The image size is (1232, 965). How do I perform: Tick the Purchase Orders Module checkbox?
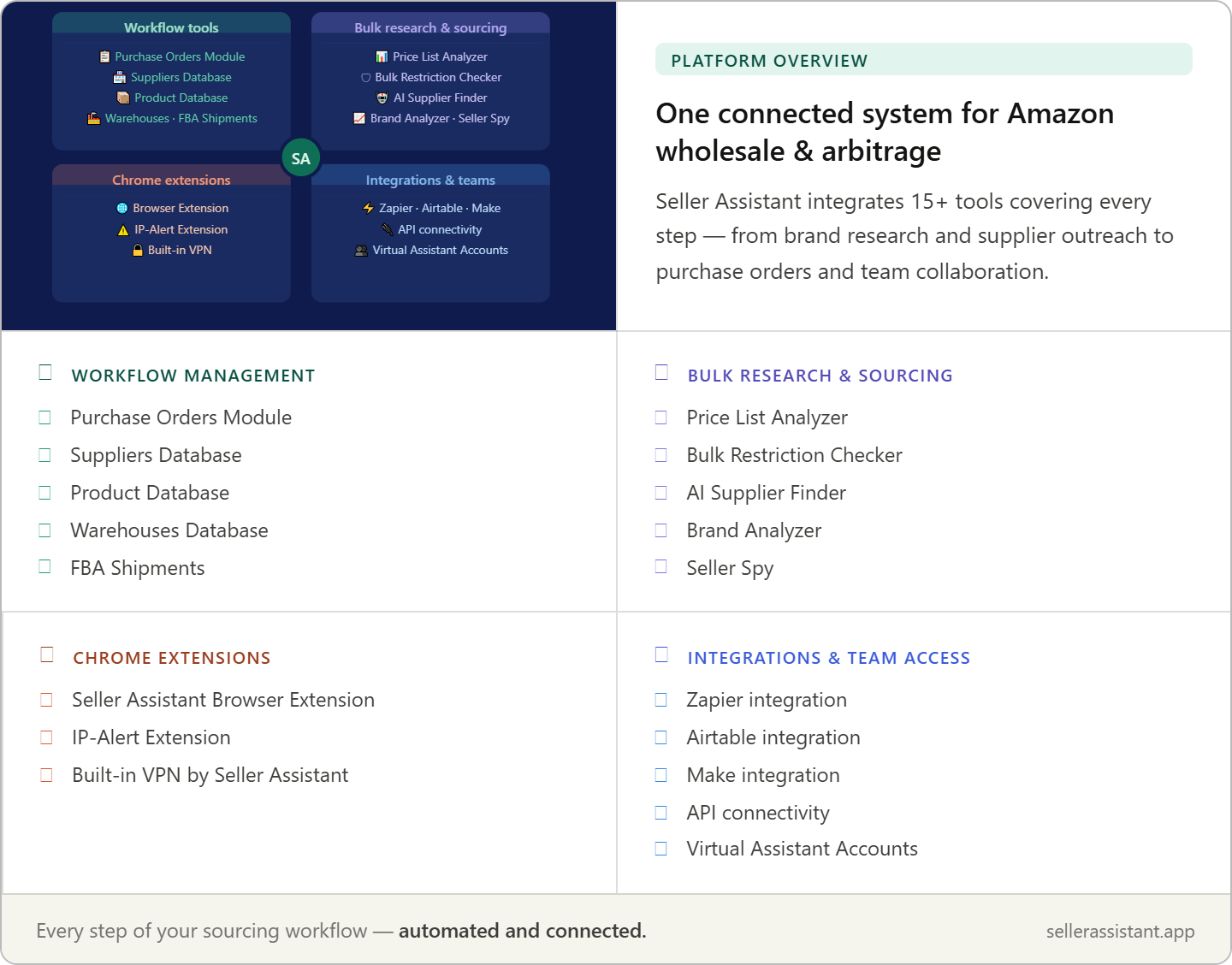tap(45, 417)
